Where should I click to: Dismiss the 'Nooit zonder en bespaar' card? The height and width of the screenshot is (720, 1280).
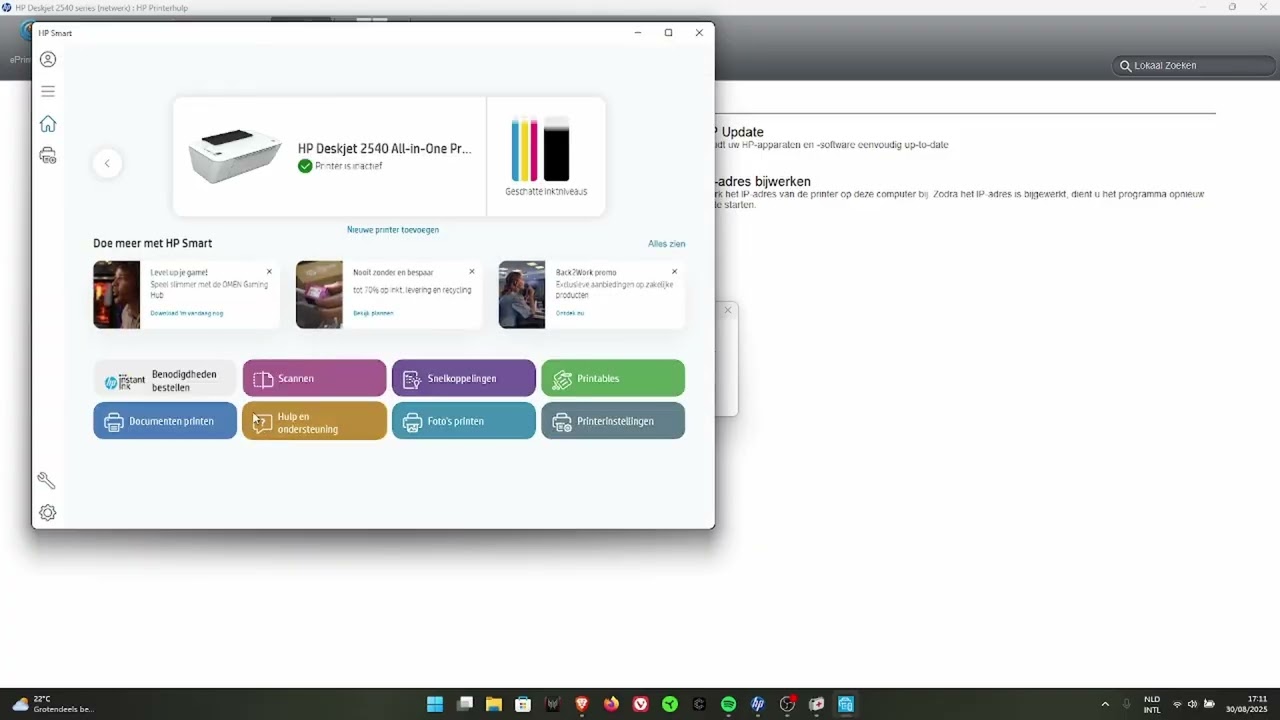[x=472, y=272]
